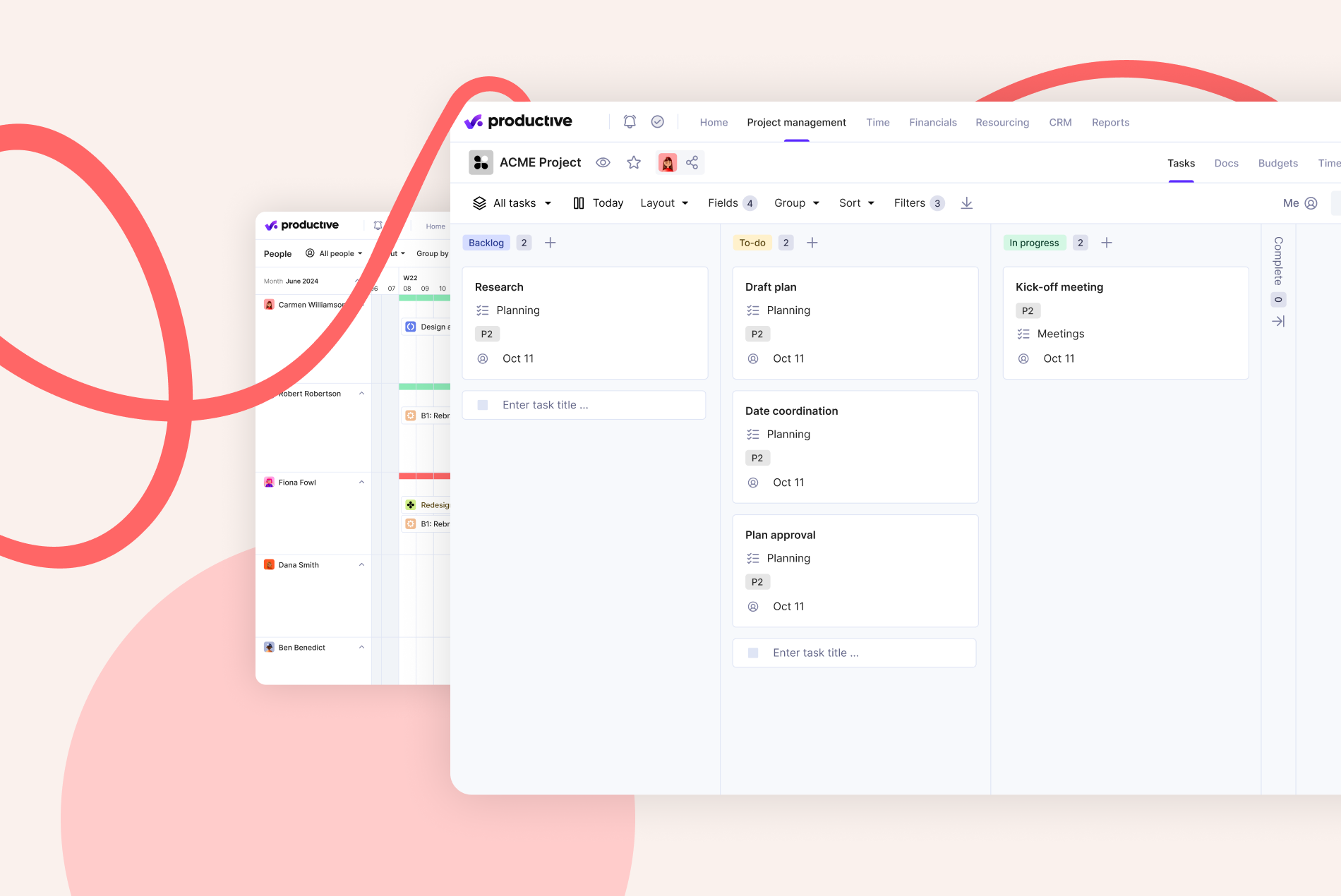Select the completed-tasks checkmark icon in the header
The height and width of the screenshot is (896, 1341).
pyautogui.click(x=657, y=121)
